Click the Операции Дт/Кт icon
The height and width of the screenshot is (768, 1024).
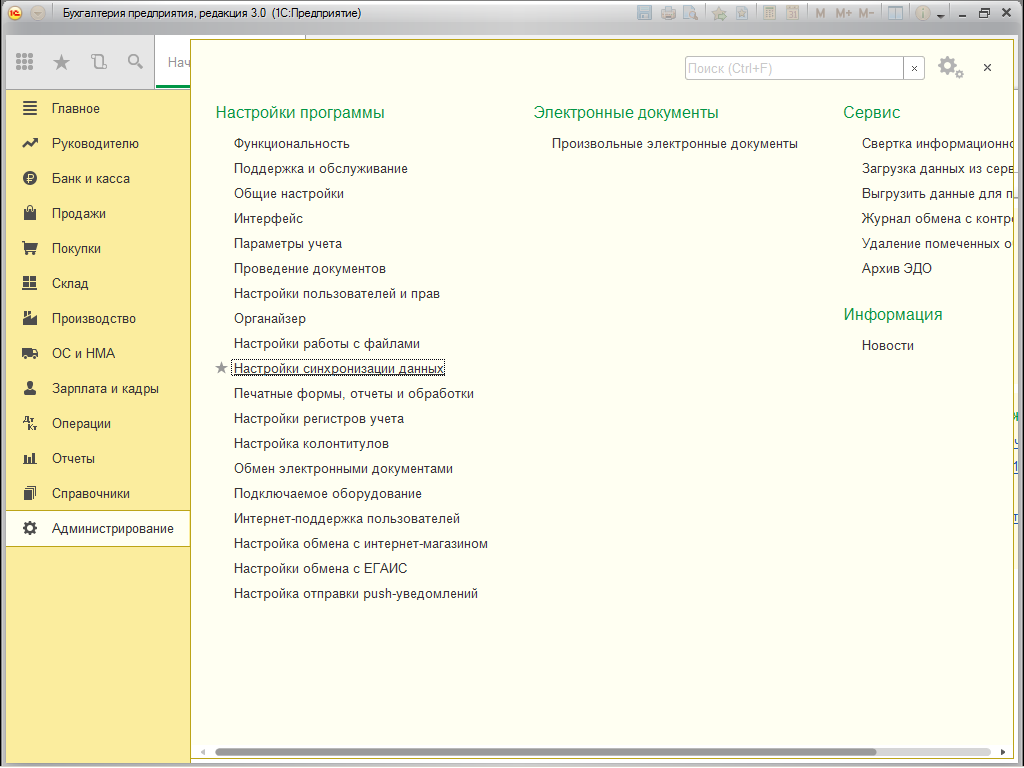tap(30, 423)
